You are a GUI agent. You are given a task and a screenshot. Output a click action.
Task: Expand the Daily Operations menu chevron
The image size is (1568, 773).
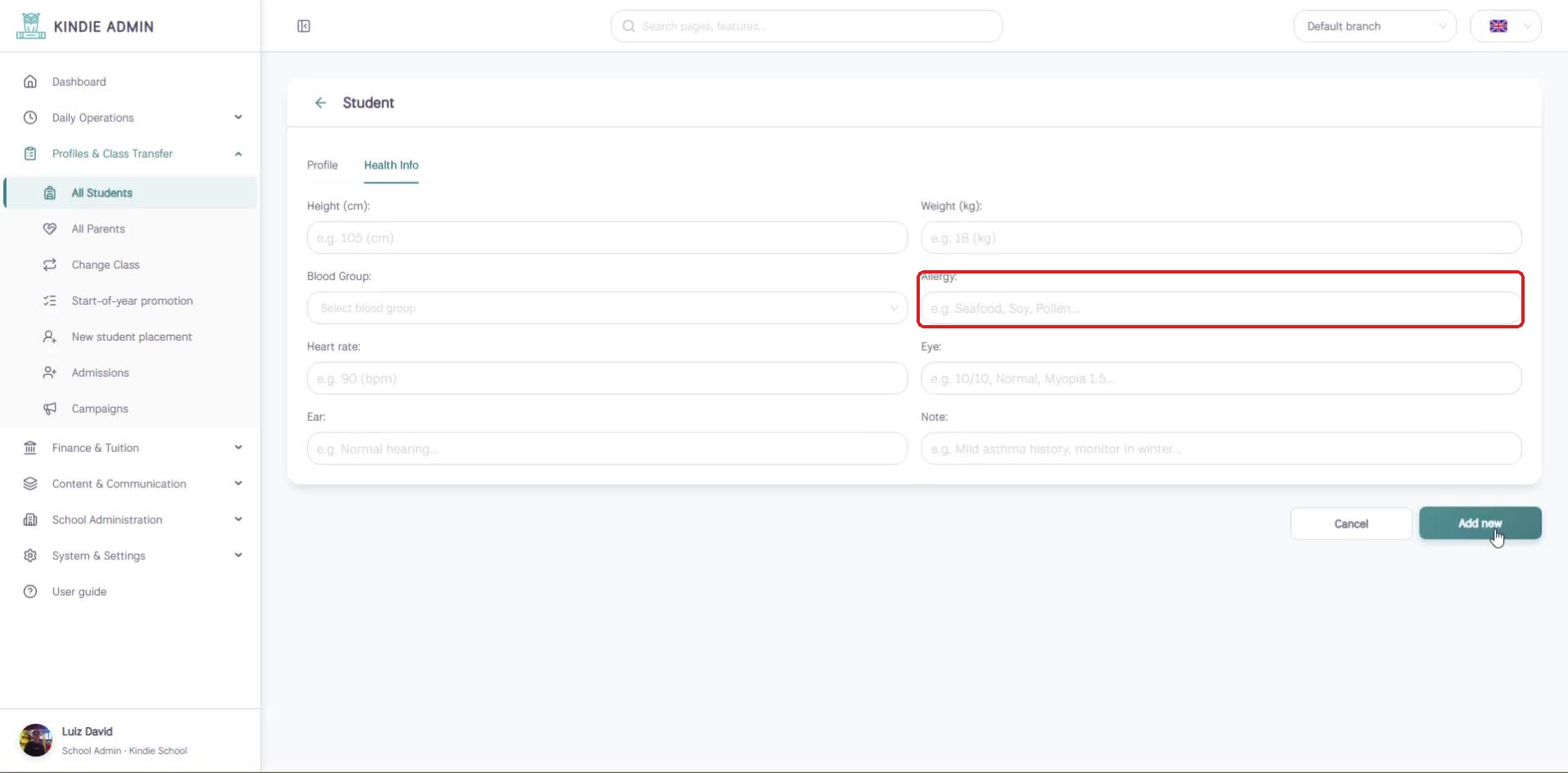click(238, 117)
